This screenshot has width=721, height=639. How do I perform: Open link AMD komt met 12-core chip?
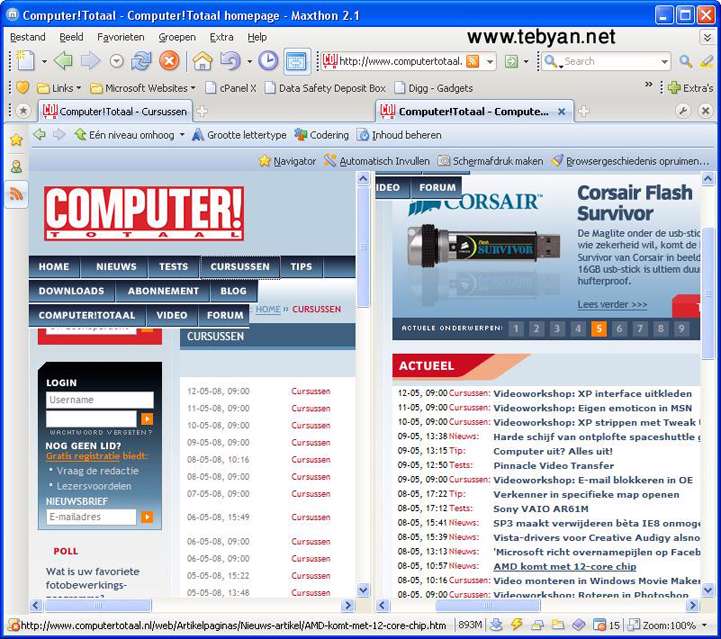(565, 566)
